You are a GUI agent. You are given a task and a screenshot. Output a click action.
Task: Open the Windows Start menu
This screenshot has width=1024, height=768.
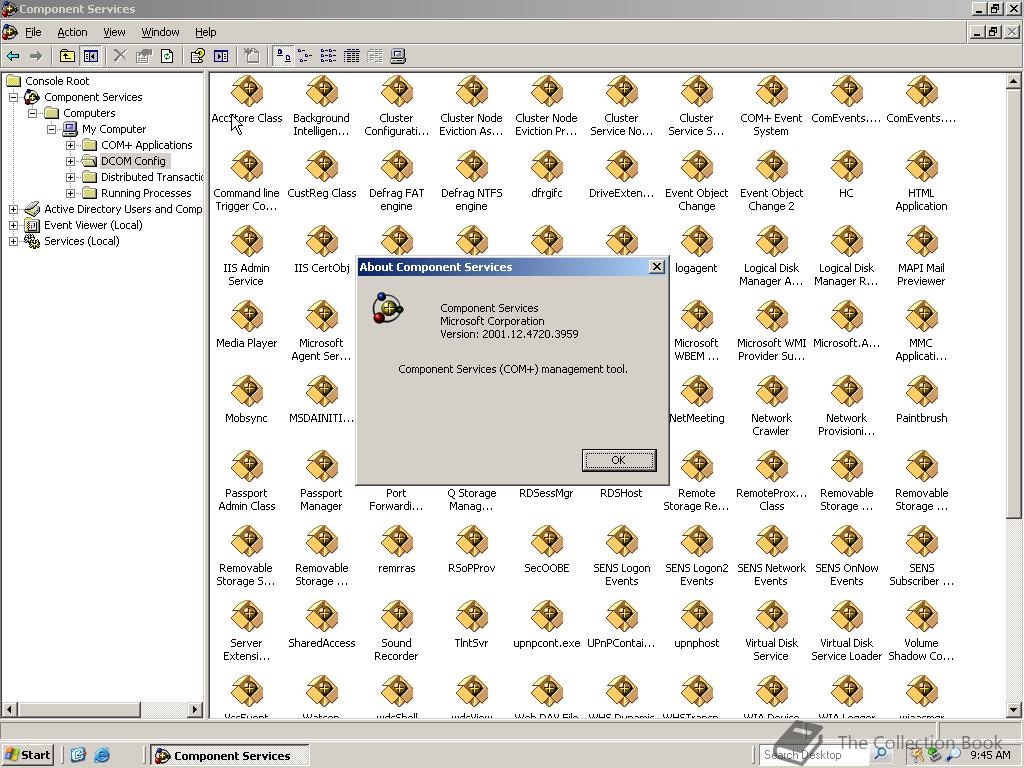[27, 755]
